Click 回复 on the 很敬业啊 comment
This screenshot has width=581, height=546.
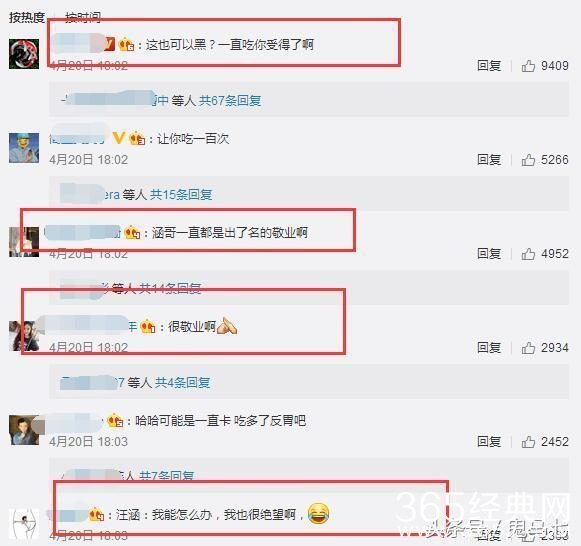(489, 348)
